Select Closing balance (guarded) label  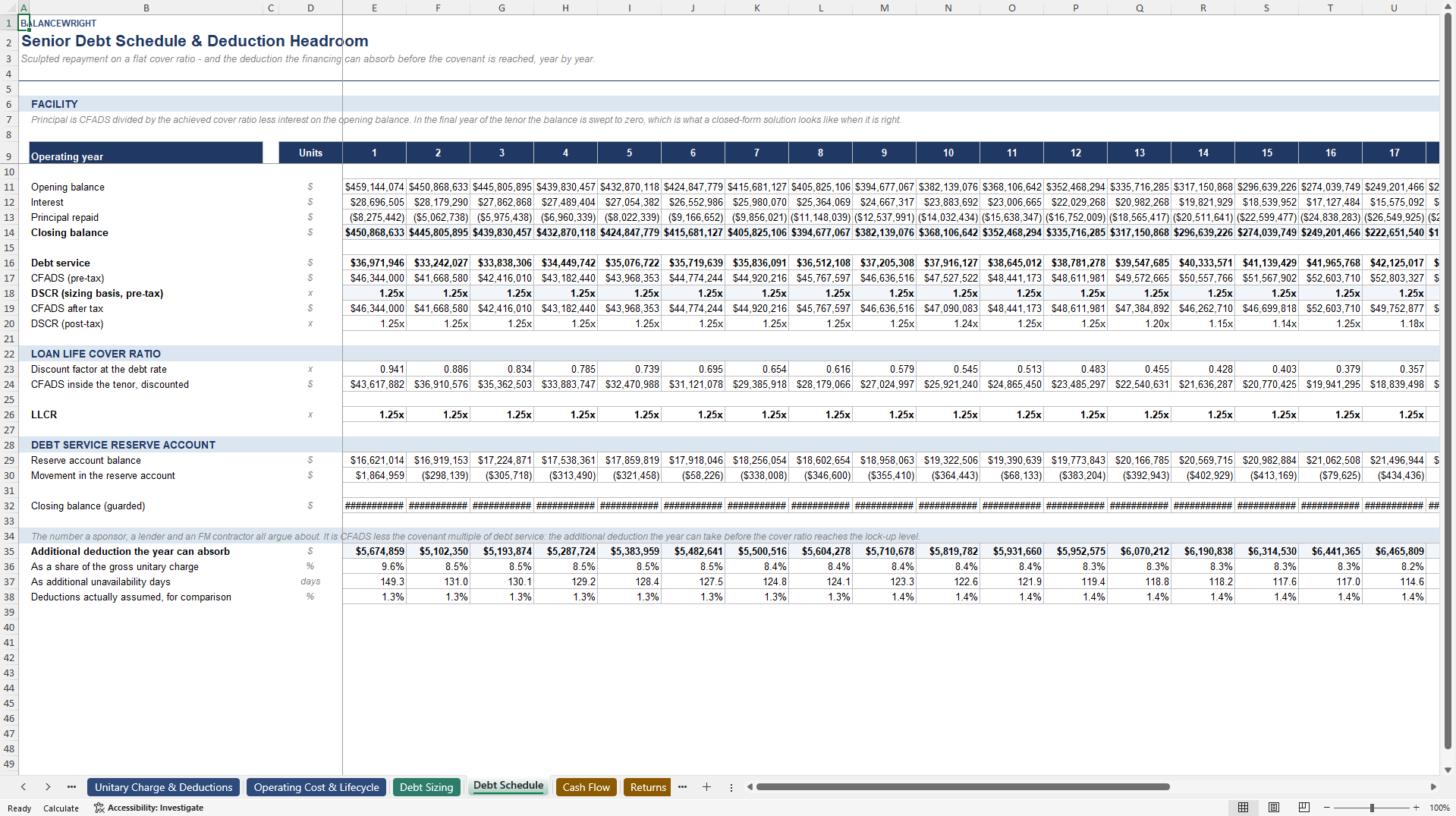pos(88,506)
